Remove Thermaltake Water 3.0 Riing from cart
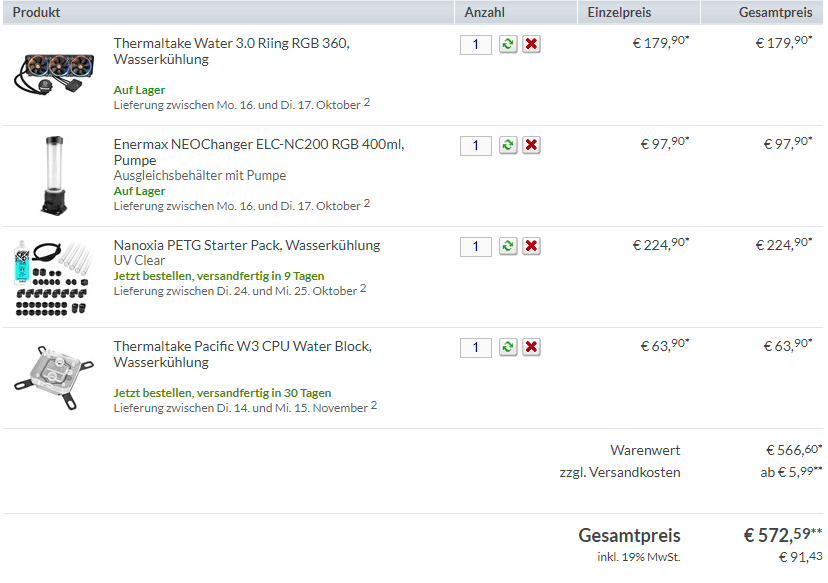This screenshot has width=828, height=583. (531, 44)
